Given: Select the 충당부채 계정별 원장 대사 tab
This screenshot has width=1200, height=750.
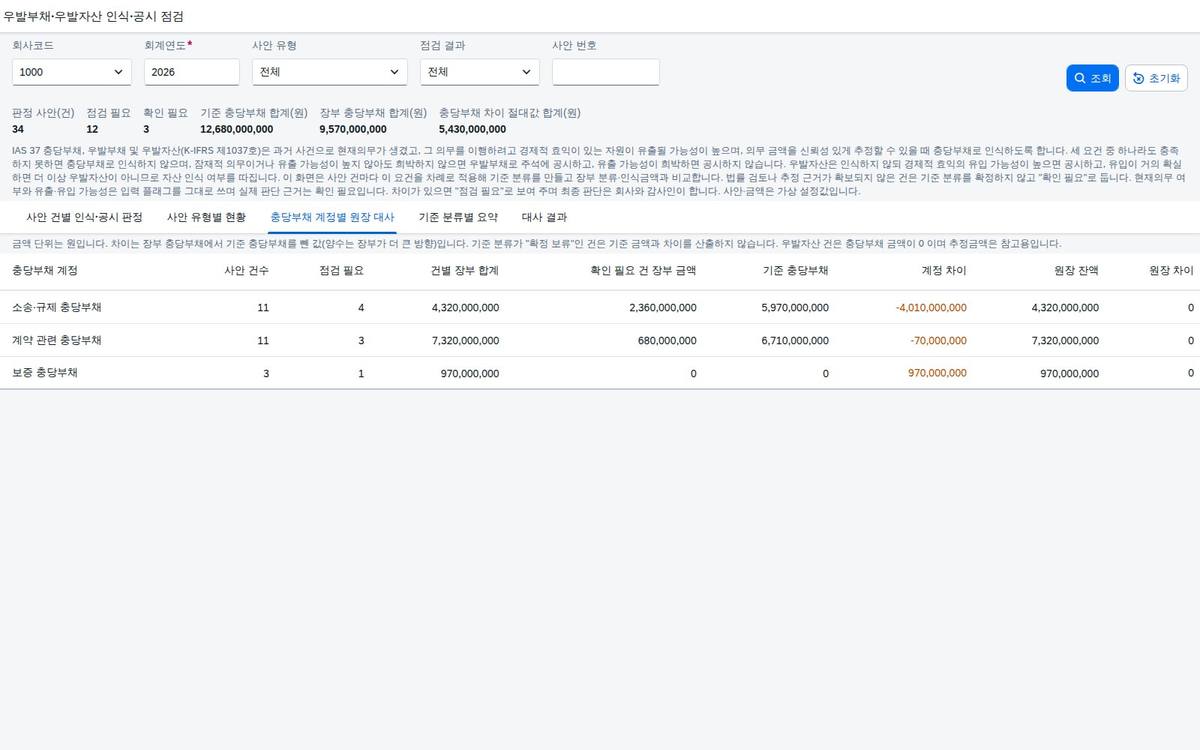Looking at the screenshot, I should (x=332, y=217).
